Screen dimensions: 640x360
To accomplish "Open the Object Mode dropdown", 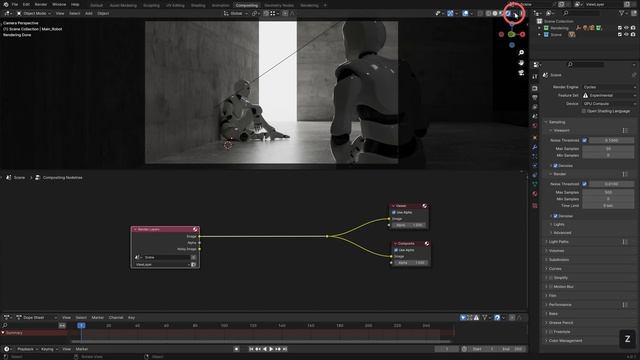I will [34, 13].
